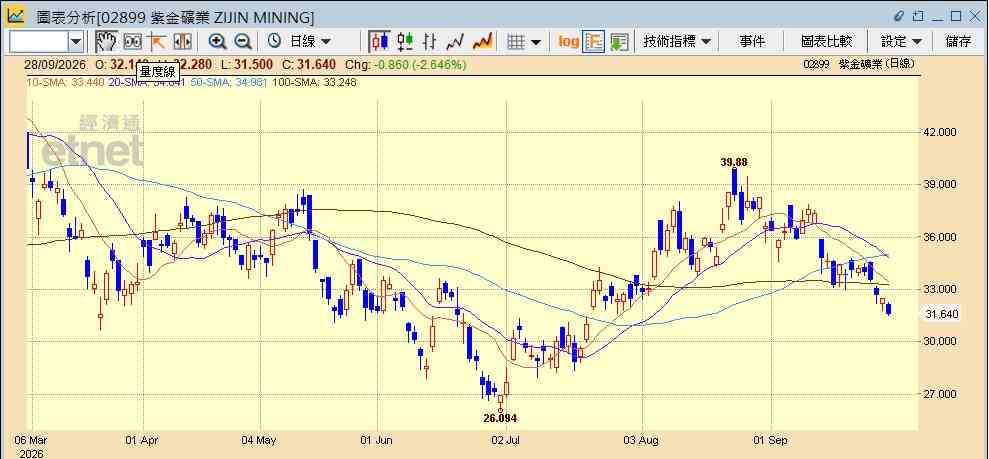This screenshot has width=989, height=459.
Task: Click the grid lines icon
Action: [516, 42]
